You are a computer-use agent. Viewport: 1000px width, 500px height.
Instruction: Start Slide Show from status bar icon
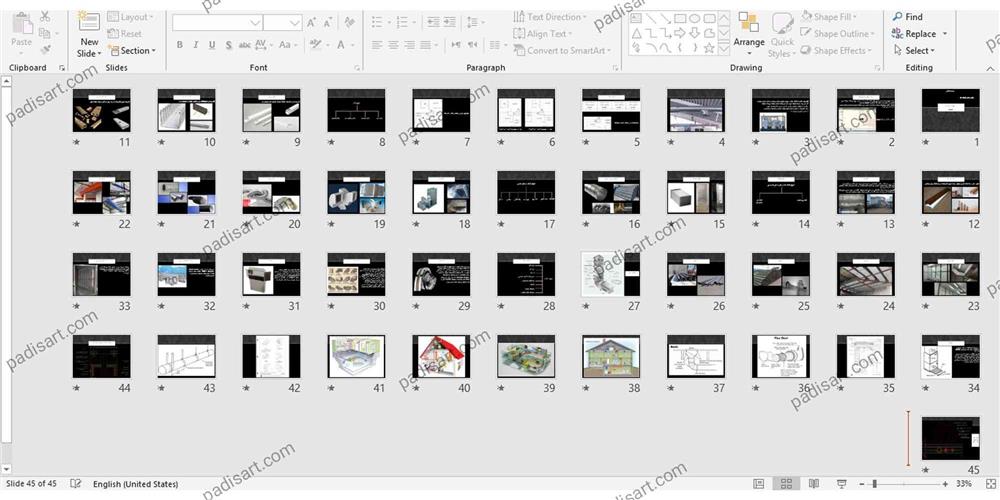[x=840, y=484]
